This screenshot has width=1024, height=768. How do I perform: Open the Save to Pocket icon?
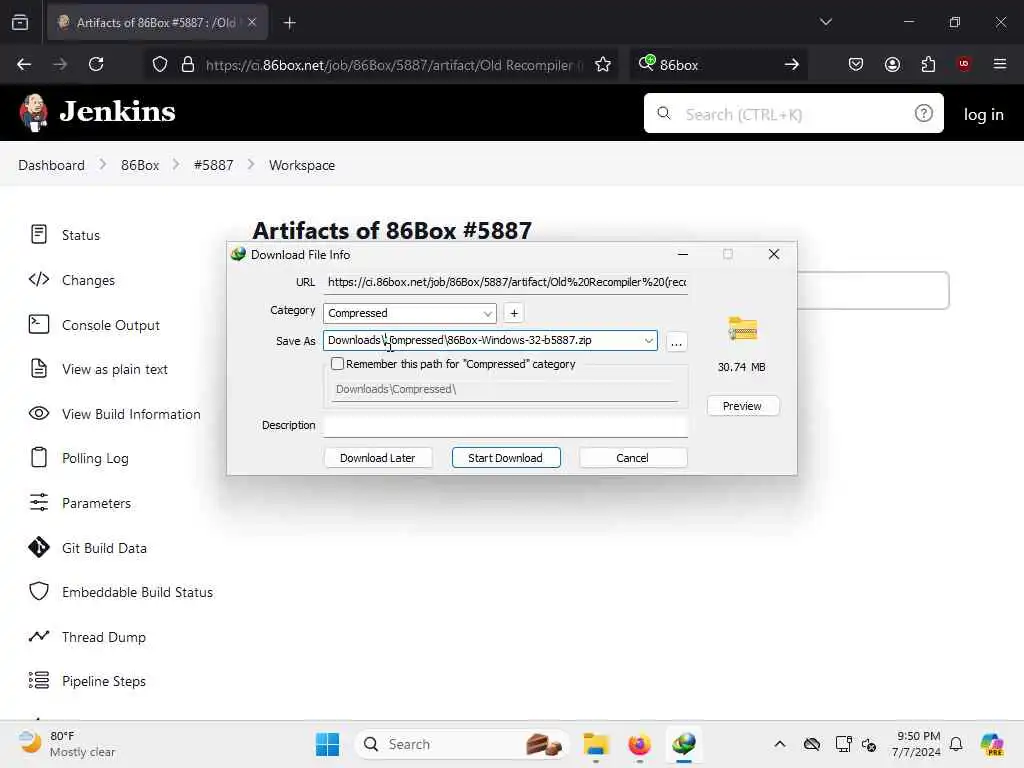[856, 64]
